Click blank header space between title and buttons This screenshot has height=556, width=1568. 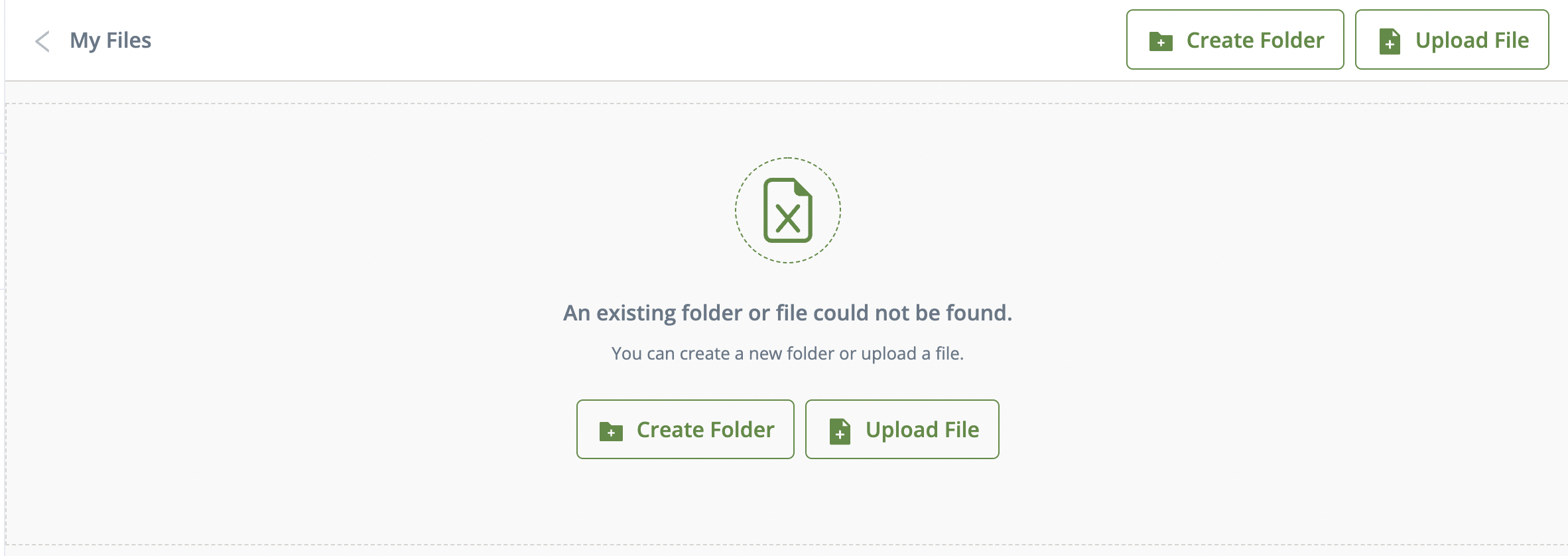click(597, 40)
